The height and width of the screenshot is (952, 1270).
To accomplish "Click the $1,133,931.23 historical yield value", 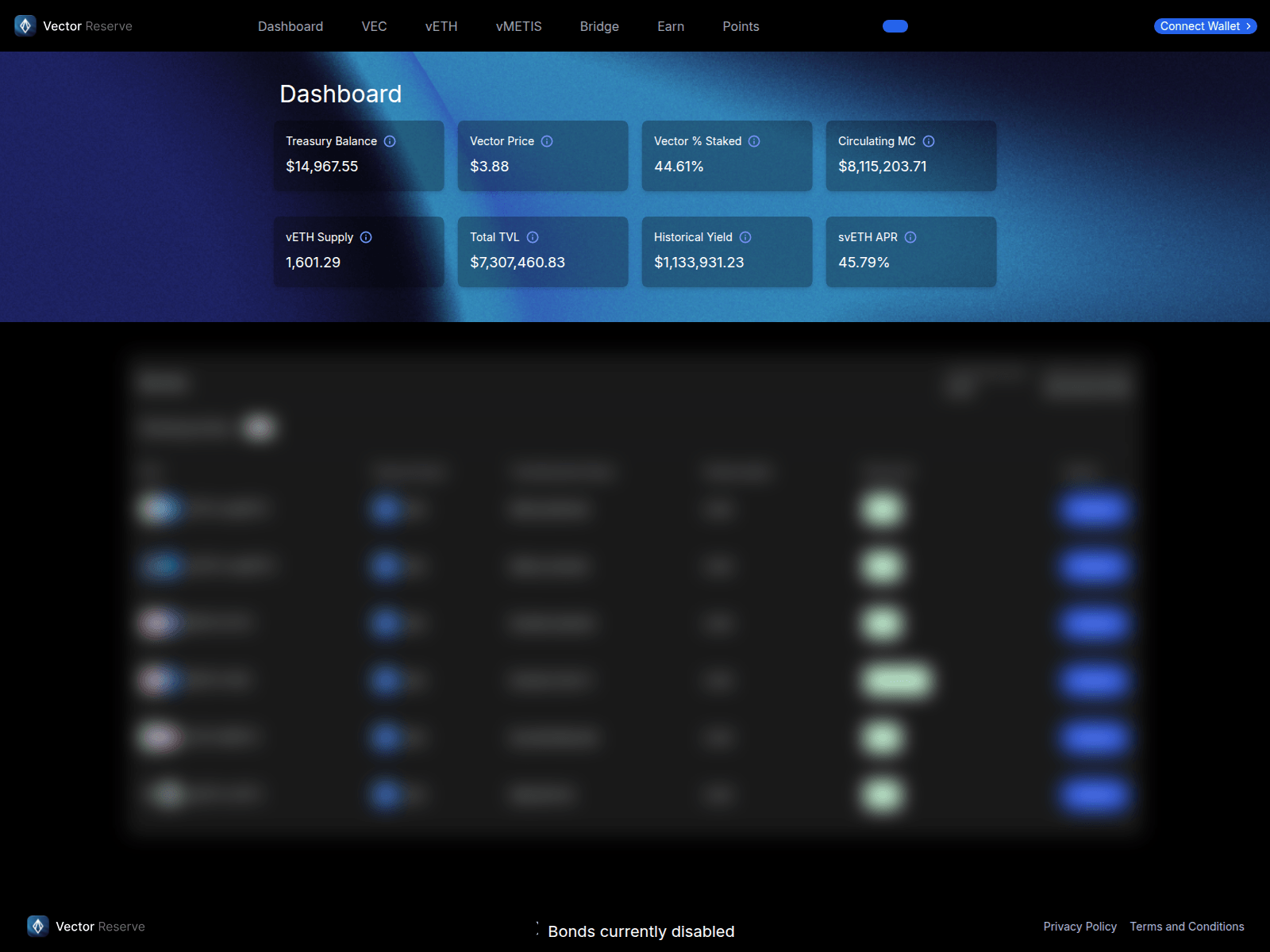I will (699, 263).
